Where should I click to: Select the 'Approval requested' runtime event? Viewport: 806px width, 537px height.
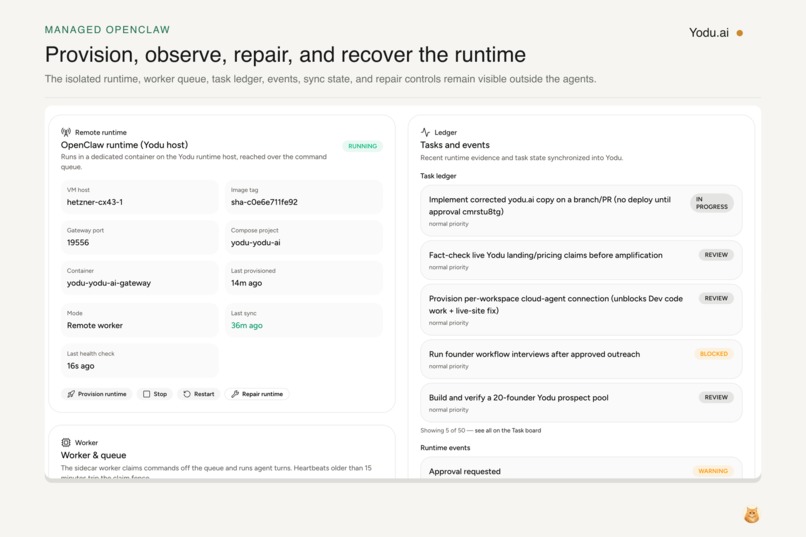[581, 468]
